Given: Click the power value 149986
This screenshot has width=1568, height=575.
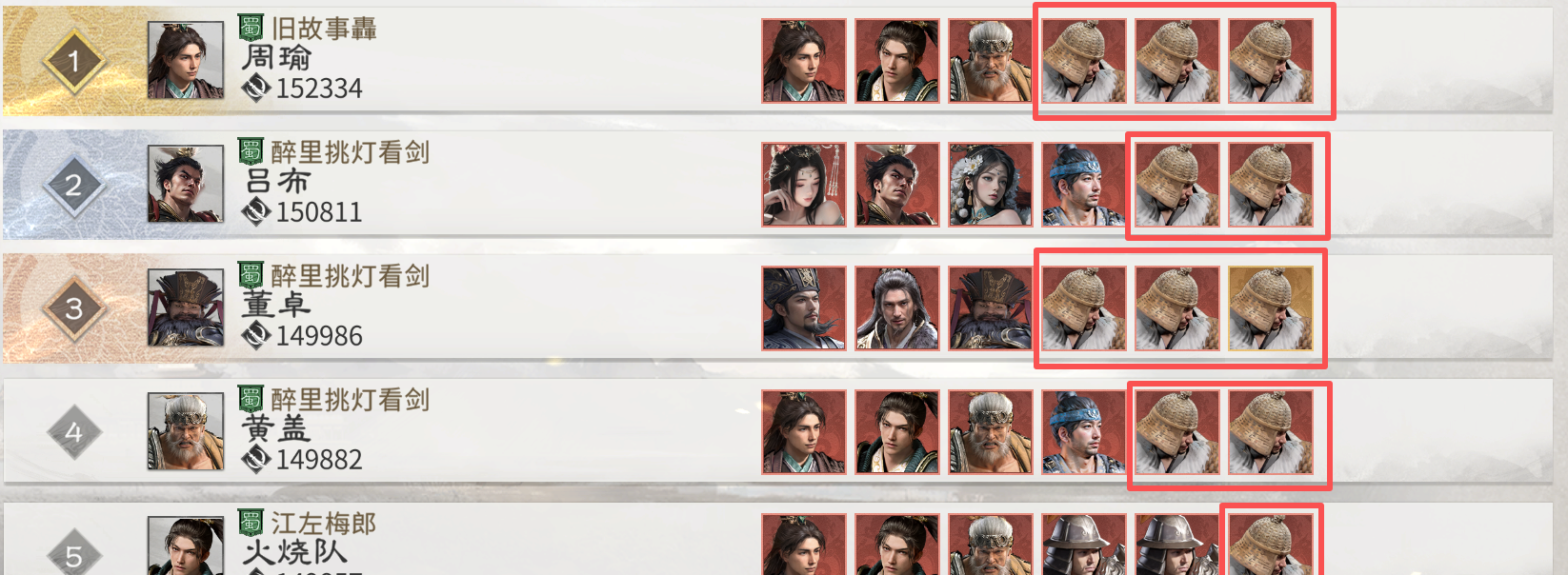Looking at the screenshot, I should (319, 336).
